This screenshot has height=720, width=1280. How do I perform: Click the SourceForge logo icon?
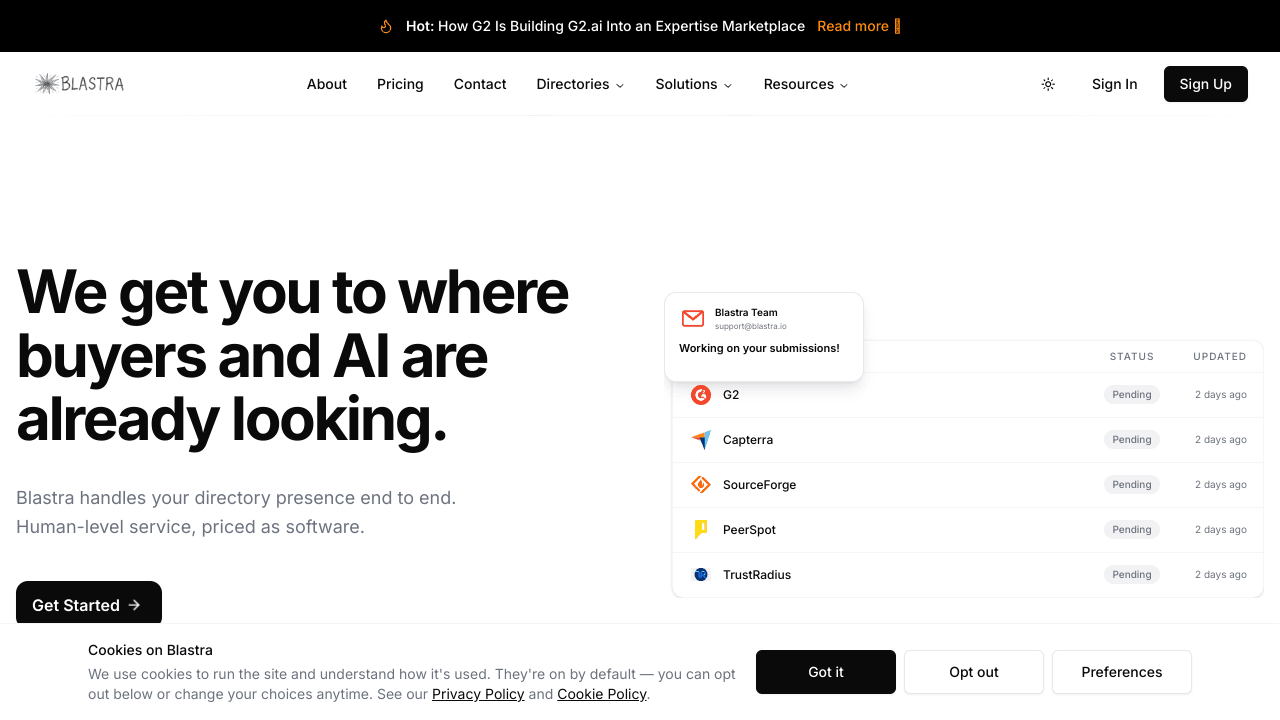701,485
